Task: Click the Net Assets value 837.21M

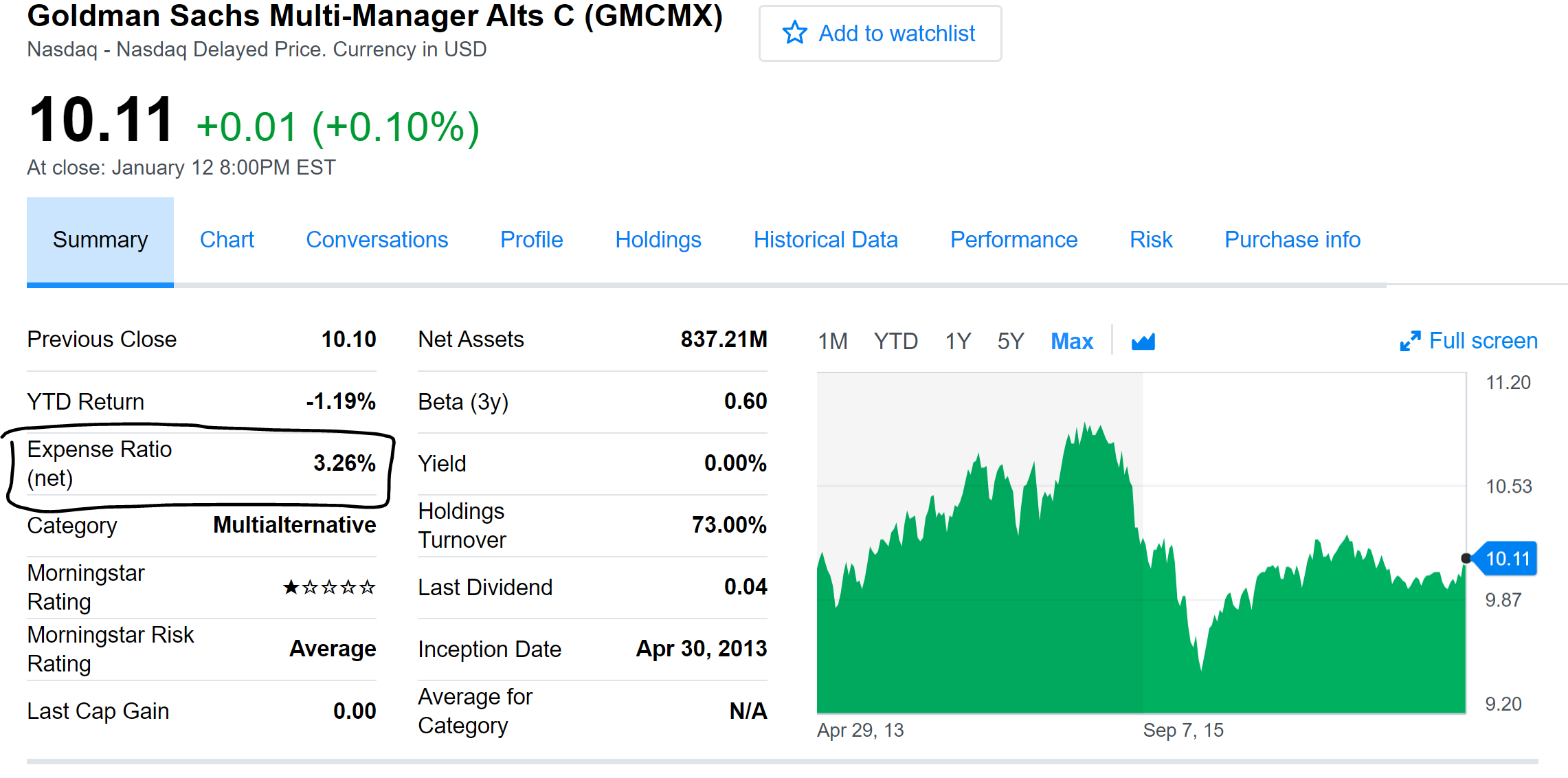Action: click(724, 340)
